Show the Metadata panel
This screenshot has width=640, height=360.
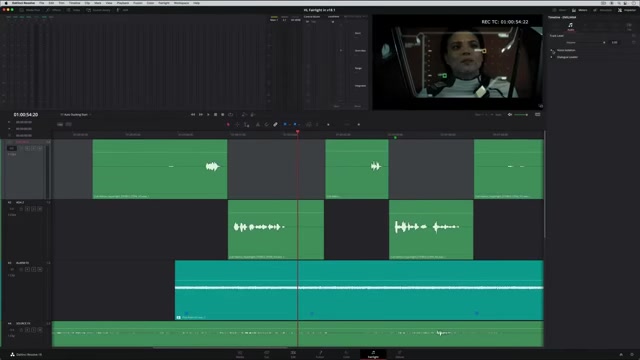click(603, 10)
